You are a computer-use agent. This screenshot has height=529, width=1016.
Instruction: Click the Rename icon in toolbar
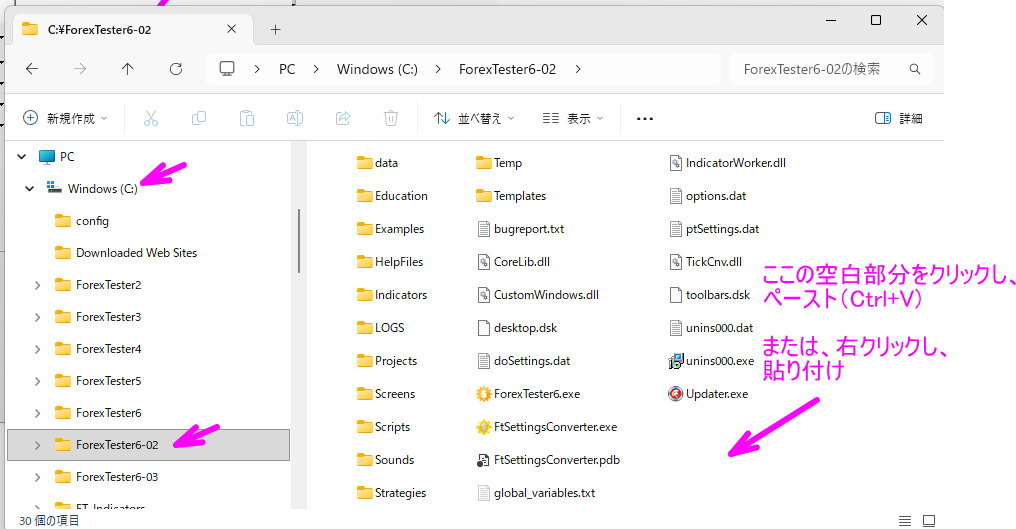point(295,118)
